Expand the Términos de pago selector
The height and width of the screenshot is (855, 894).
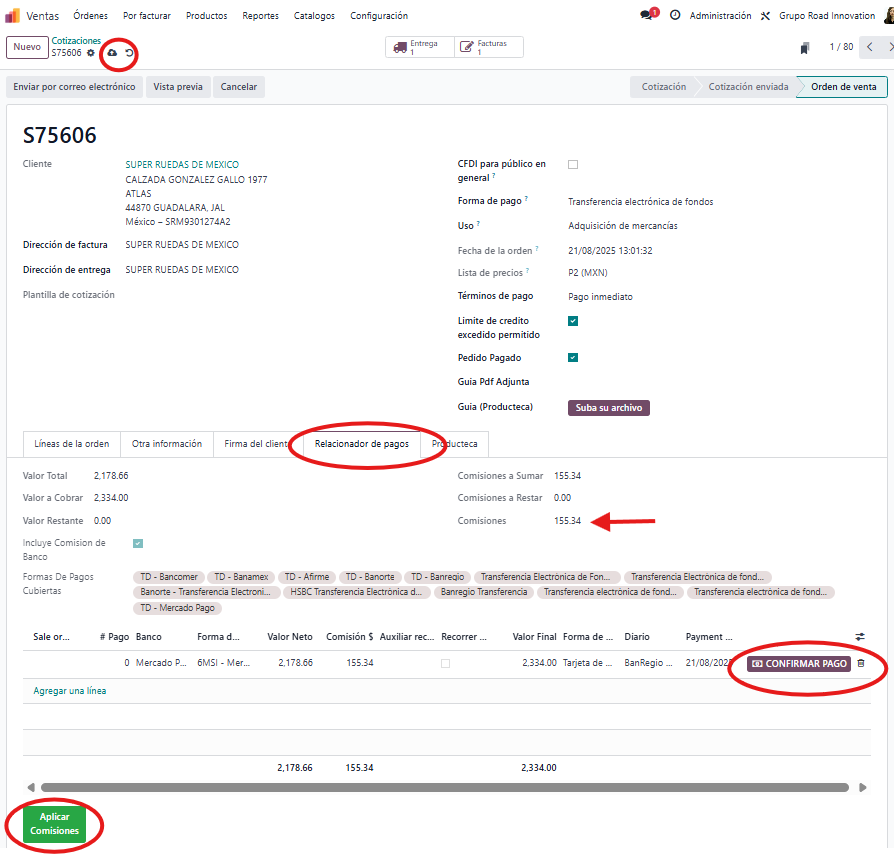tap(600, 297)
